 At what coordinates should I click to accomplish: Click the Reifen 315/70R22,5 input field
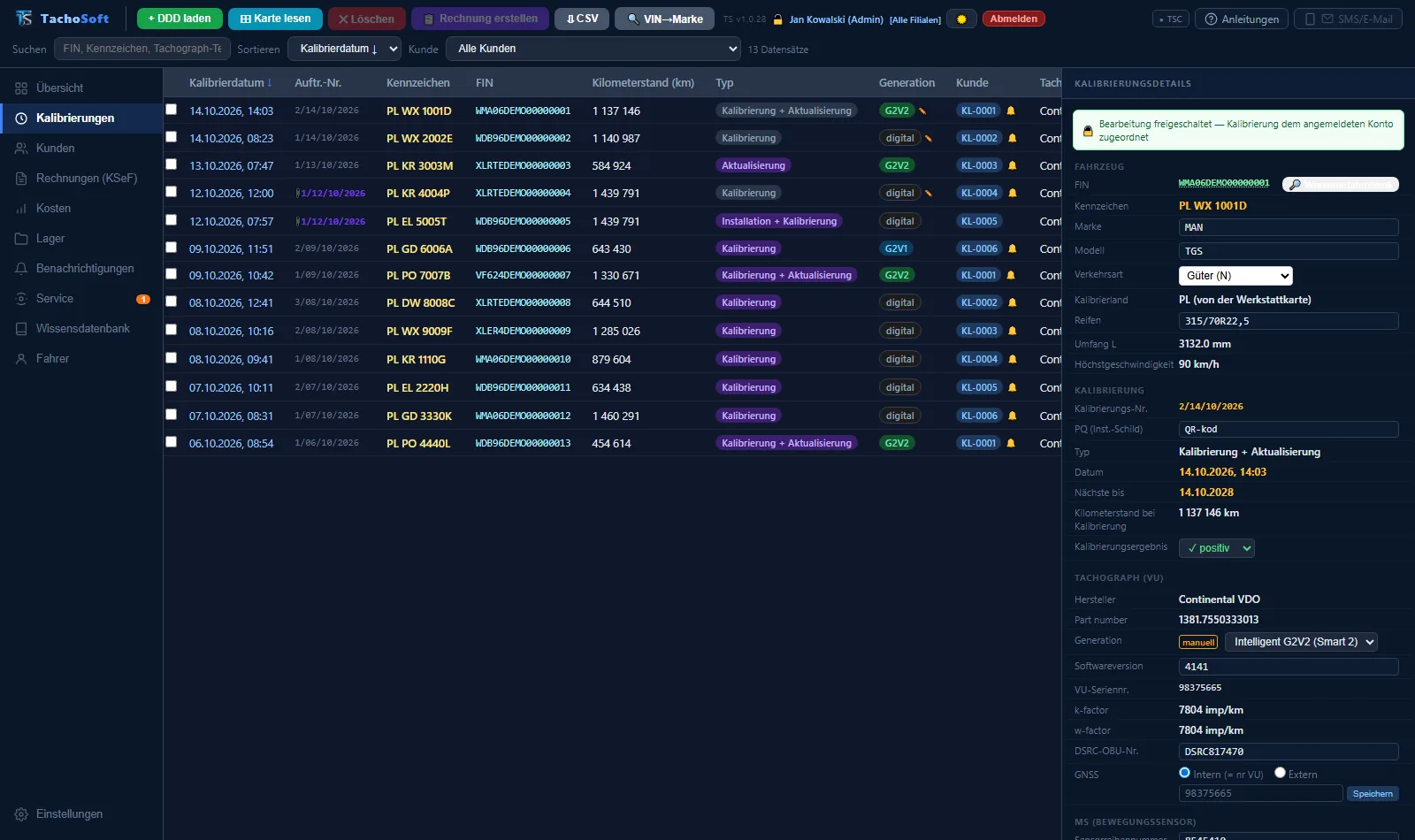click(1289, 321)
